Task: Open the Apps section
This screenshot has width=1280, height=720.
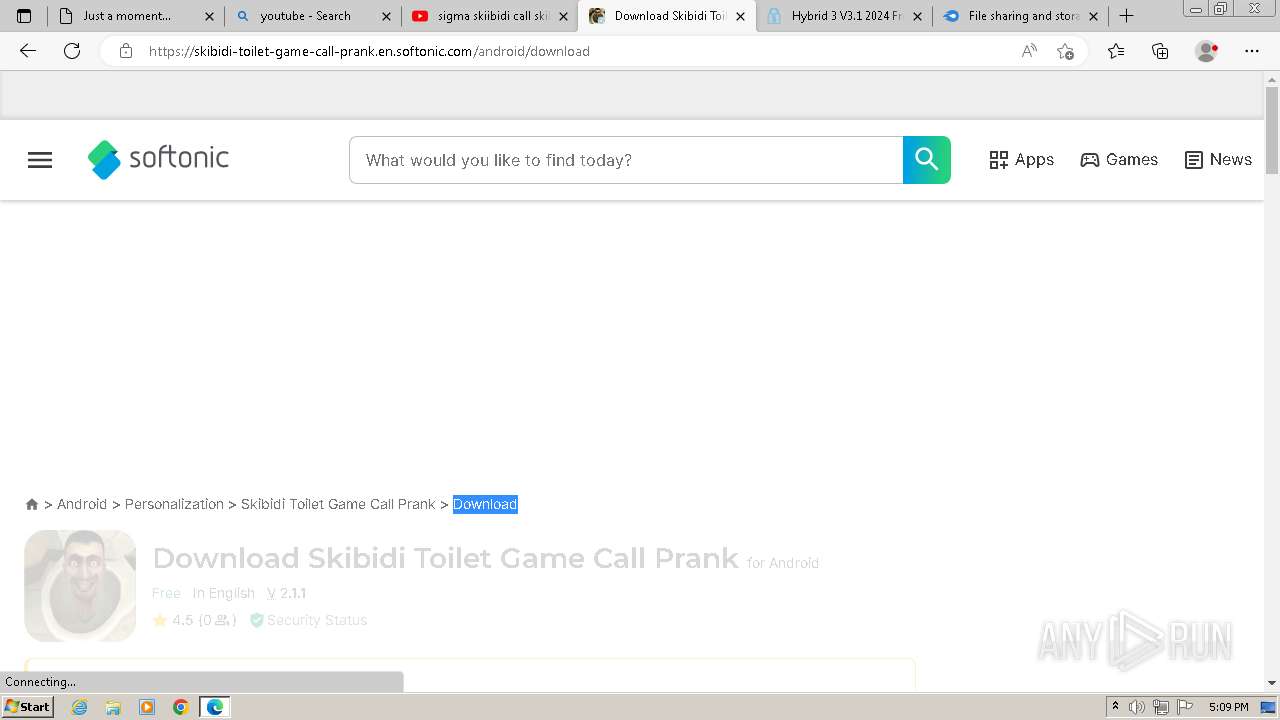Action: pyautogui.click(x=1021, y=160)
